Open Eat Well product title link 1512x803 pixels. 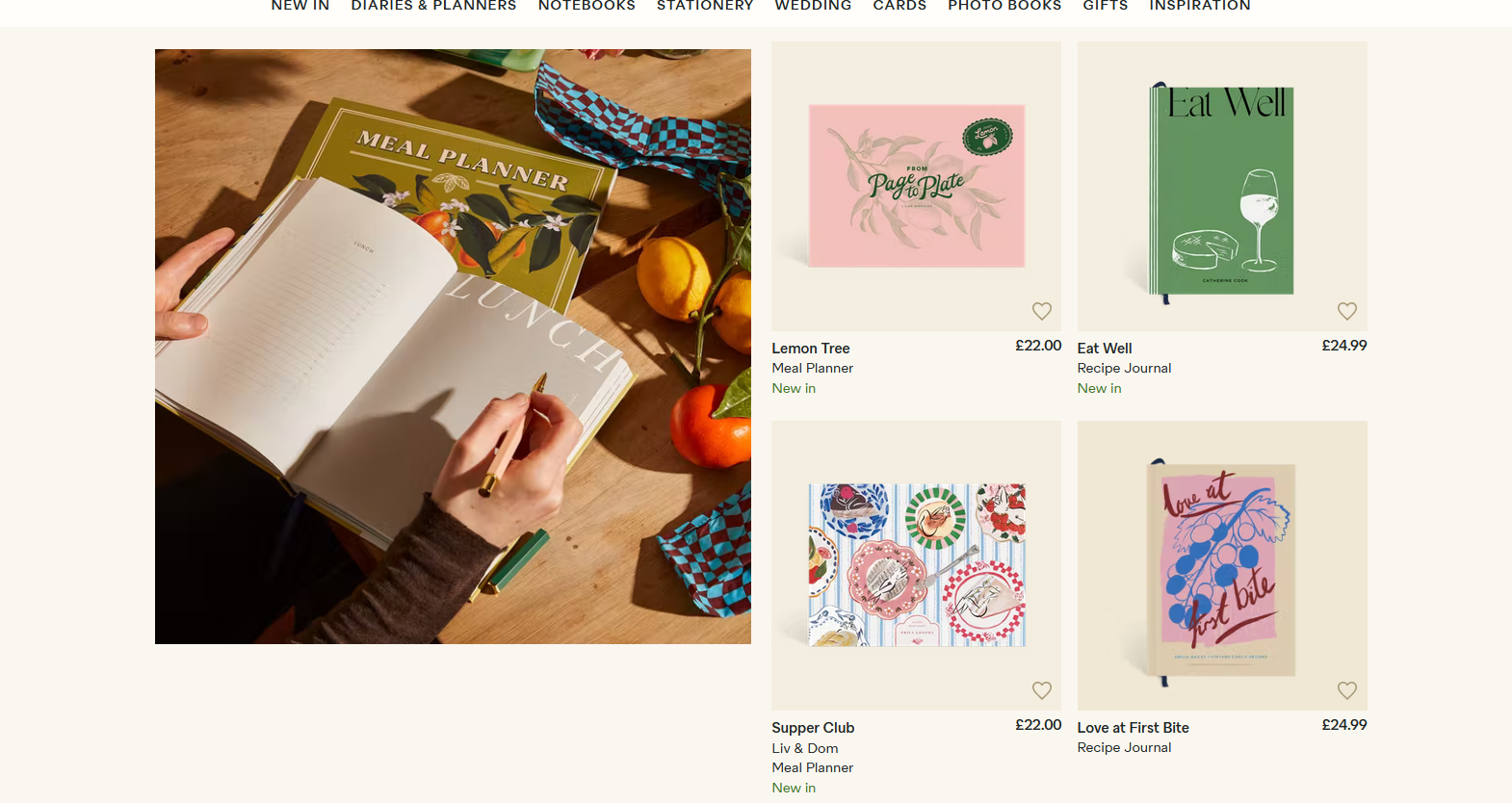tap(1105, 349)
